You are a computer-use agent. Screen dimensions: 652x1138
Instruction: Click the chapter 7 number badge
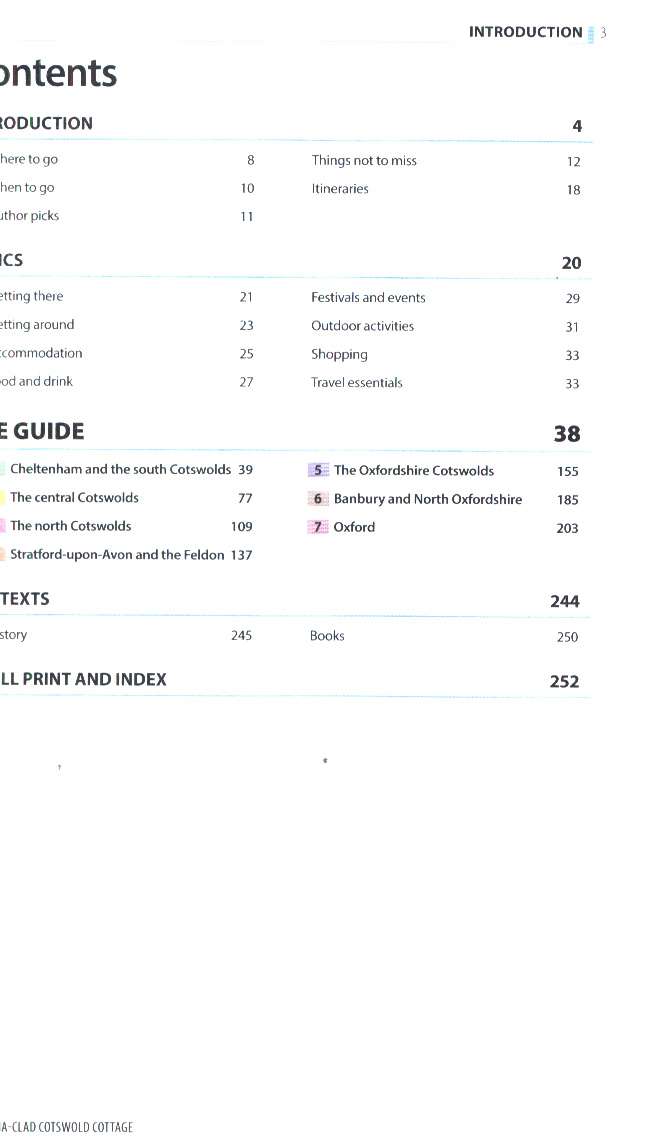(318, 527)
